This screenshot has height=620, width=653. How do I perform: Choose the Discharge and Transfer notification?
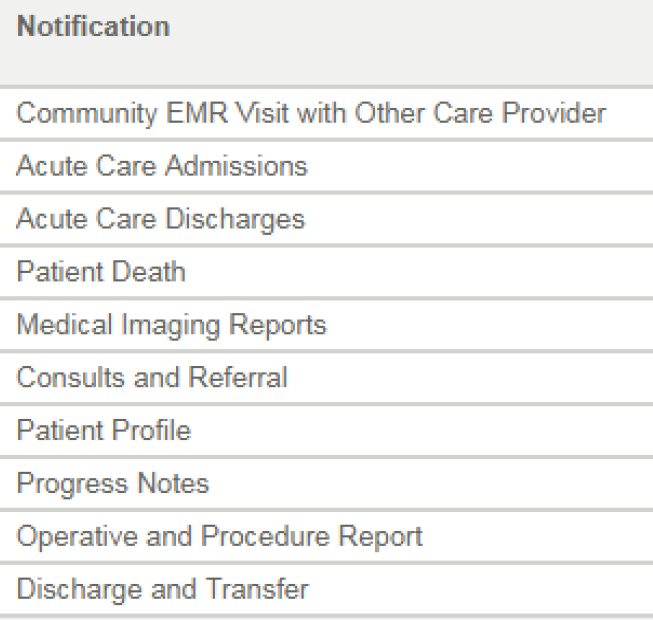click(x=162, y=589)
